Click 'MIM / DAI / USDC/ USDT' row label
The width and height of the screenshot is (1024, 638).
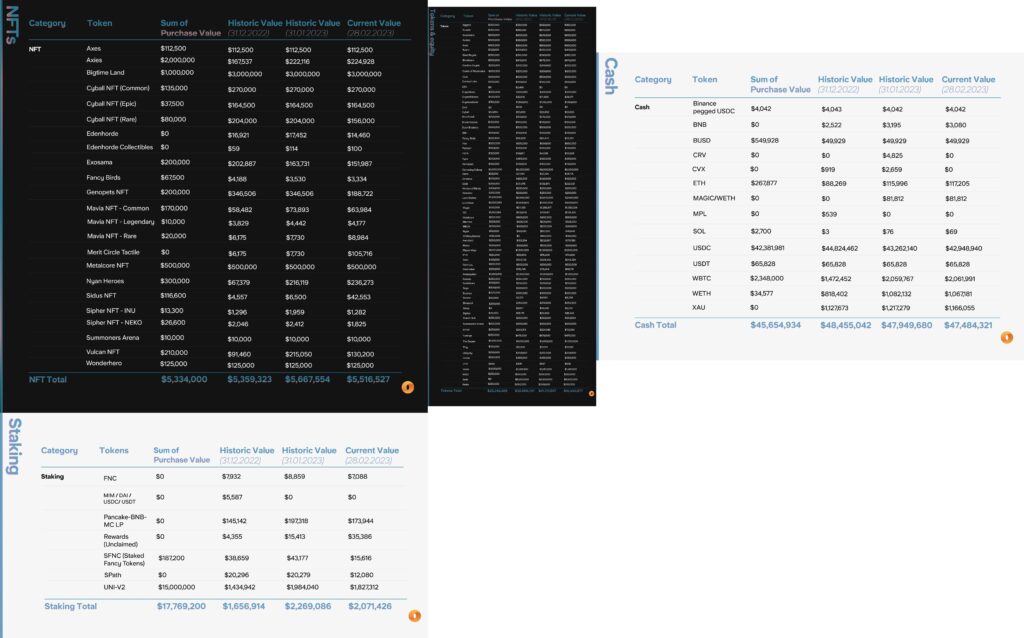point(120,498)
